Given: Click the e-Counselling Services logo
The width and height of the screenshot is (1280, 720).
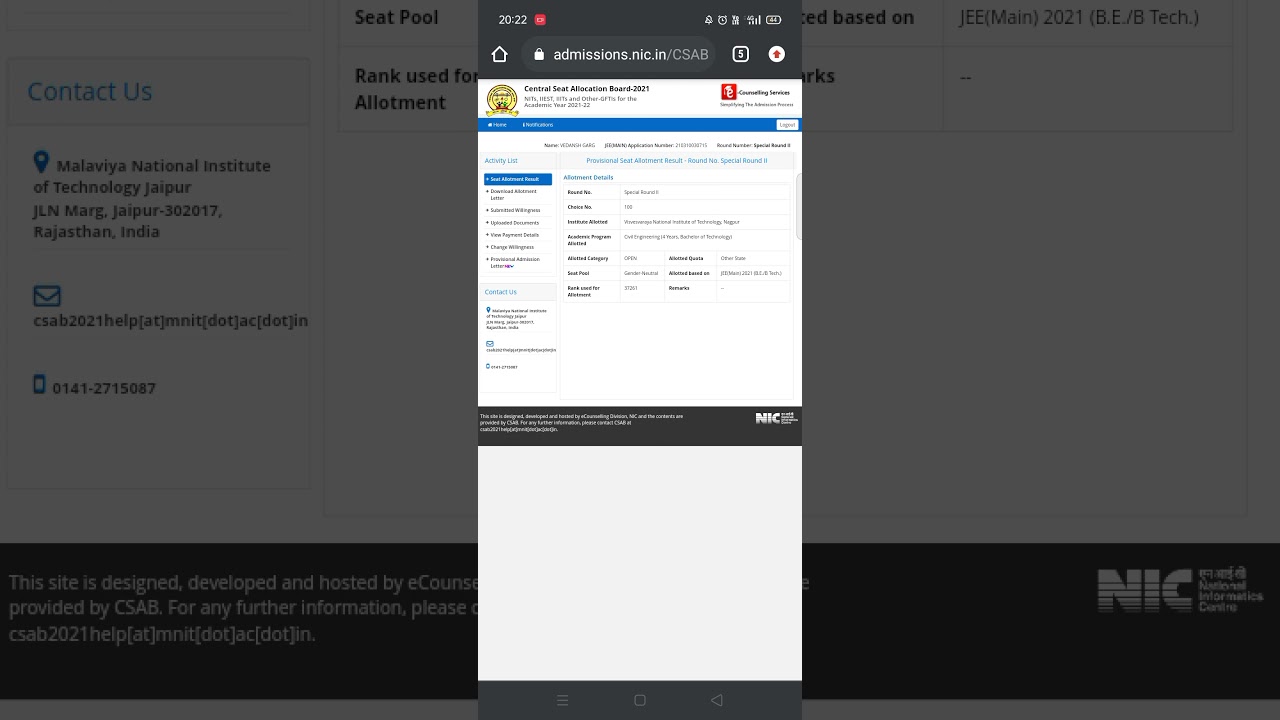Looking at the screenshot, I should (x=757, y=96).
